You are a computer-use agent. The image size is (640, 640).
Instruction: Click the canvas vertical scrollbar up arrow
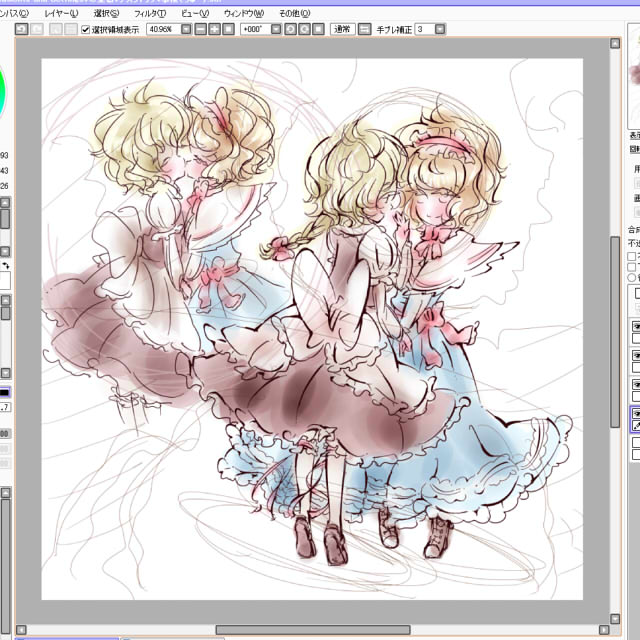pos(615,44)
